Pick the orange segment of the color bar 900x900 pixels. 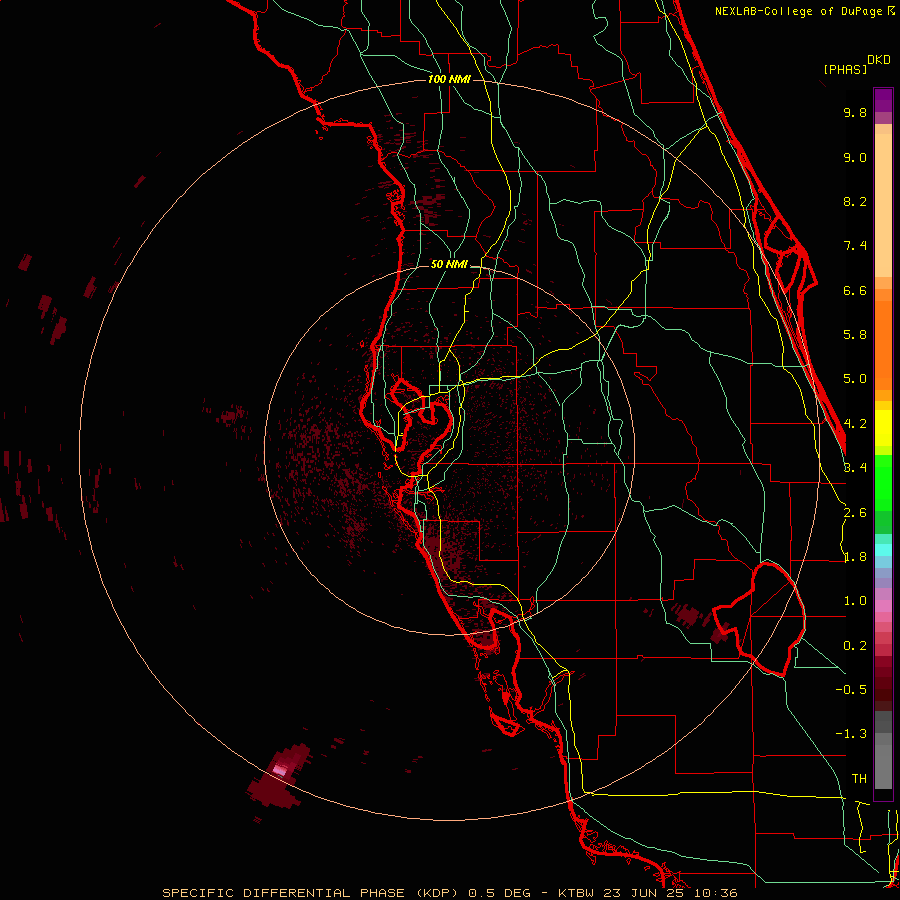pos(883,344)
